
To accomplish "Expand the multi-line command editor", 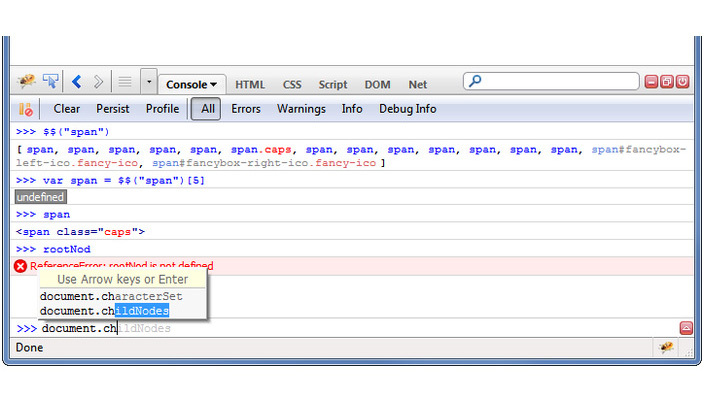I will coord(686,328).
